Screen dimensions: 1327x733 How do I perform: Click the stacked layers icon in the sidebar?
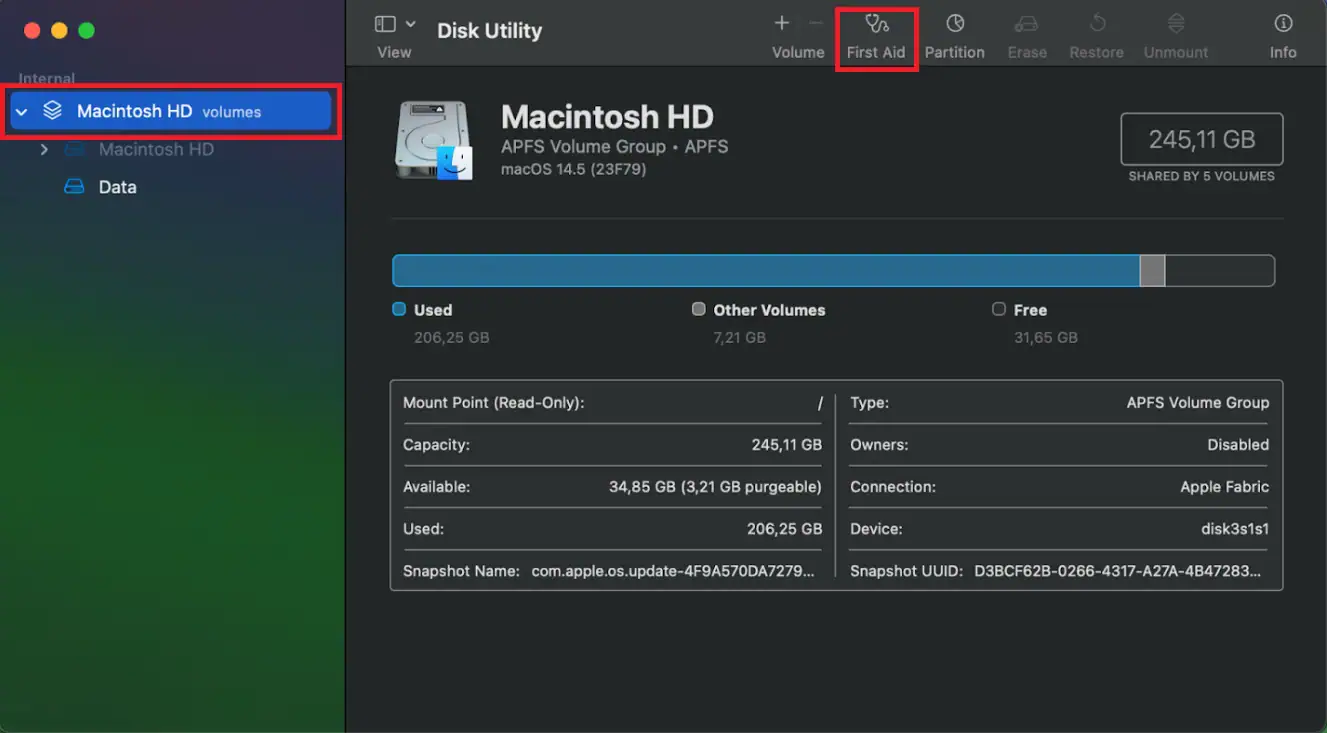click(x=52, y=111)
